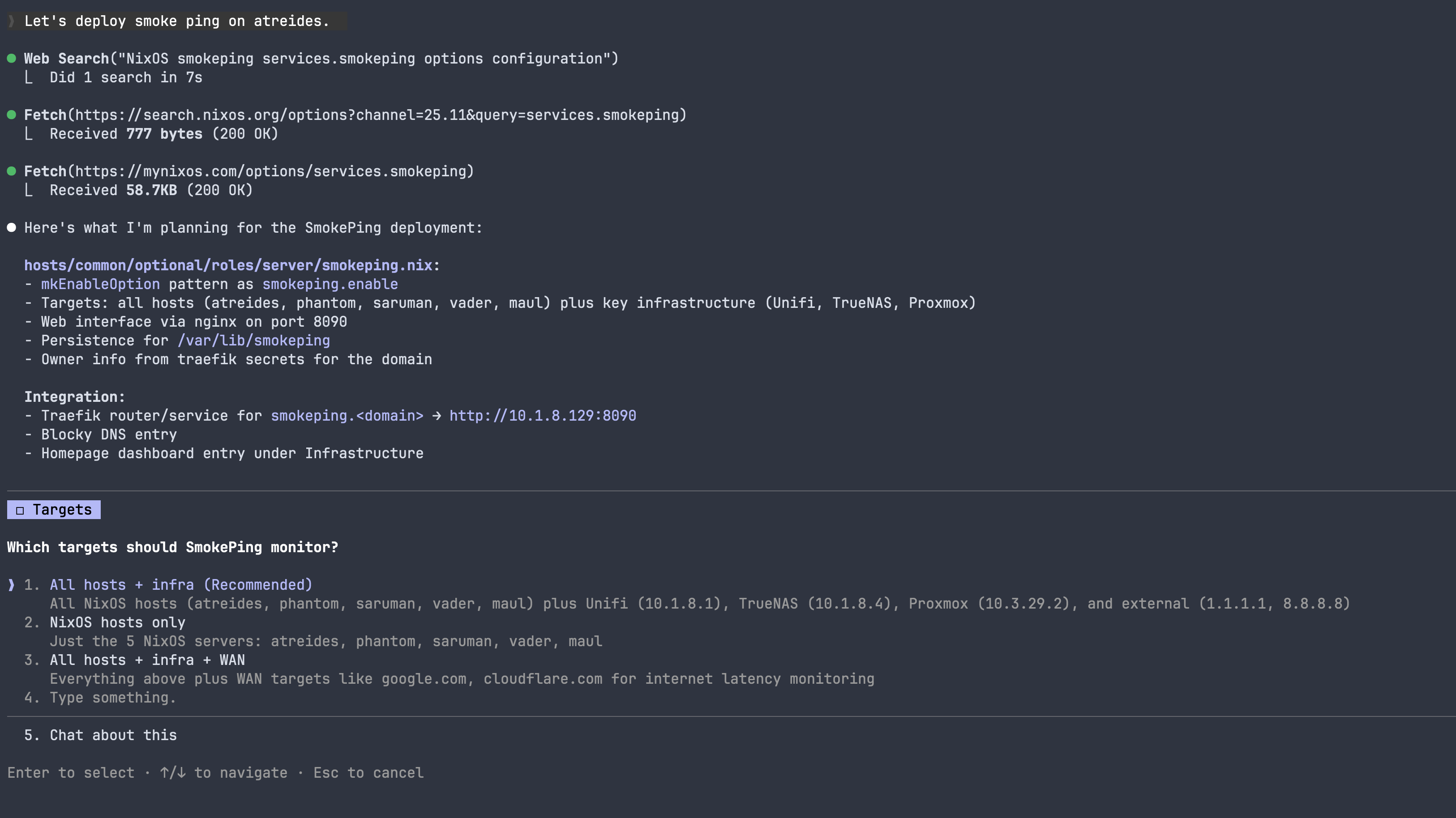The width and height of the screenshot is (1456, 818).
Task: Select the Targets tab label
Action: 62,510
